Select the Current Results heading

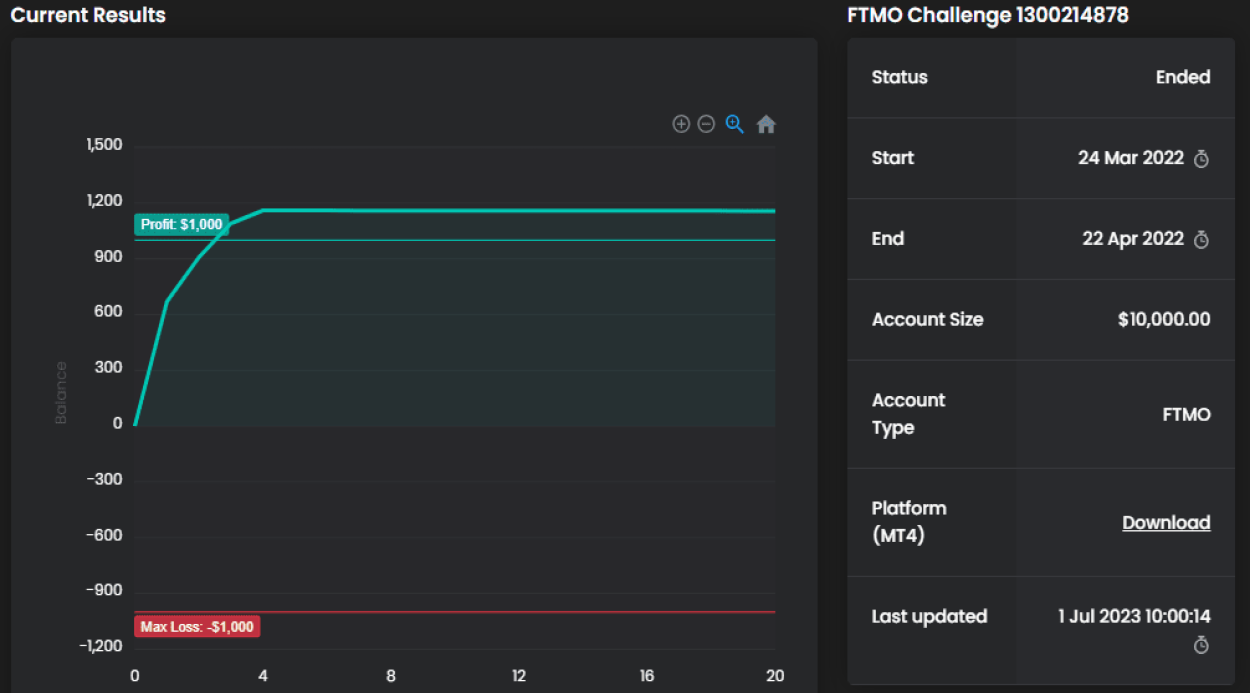click(x=88, y=15)
